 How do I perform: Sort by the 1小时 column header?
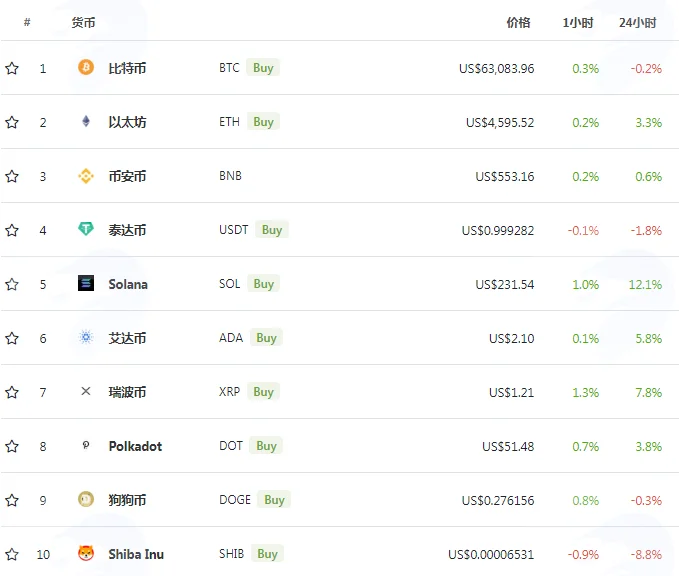pyautogui.click(x=578, y=23)
